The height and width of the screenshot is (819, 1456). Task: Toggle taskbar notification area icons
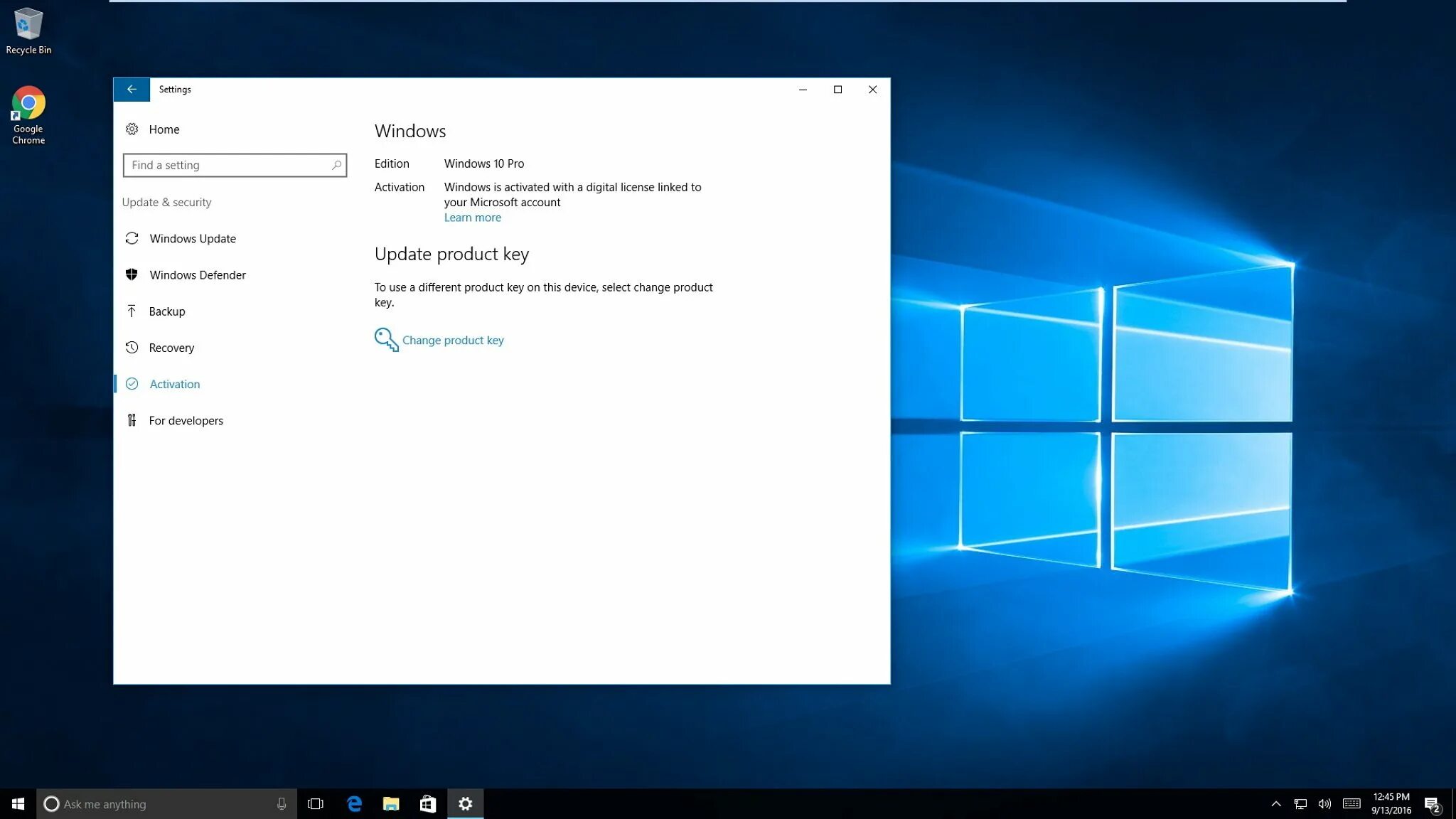[x=1277, y=803]
